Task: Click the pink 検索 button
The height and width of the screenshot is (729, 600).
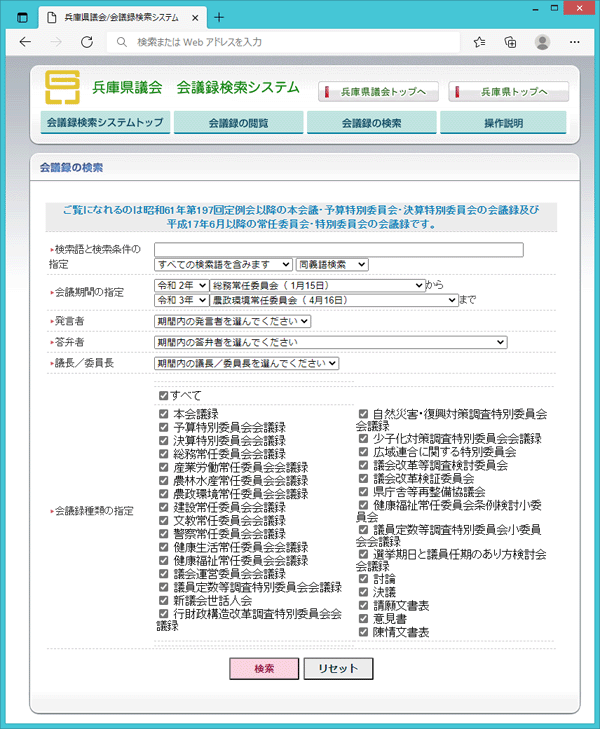Action: 264,669
